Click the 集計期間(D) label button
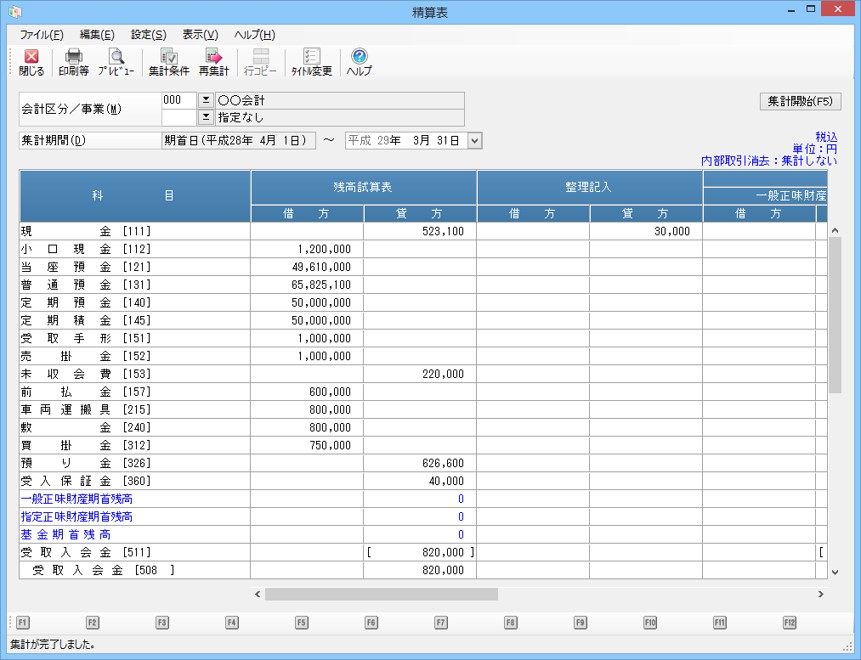Viewport: 861px width, 660px height. coord(89,141)
